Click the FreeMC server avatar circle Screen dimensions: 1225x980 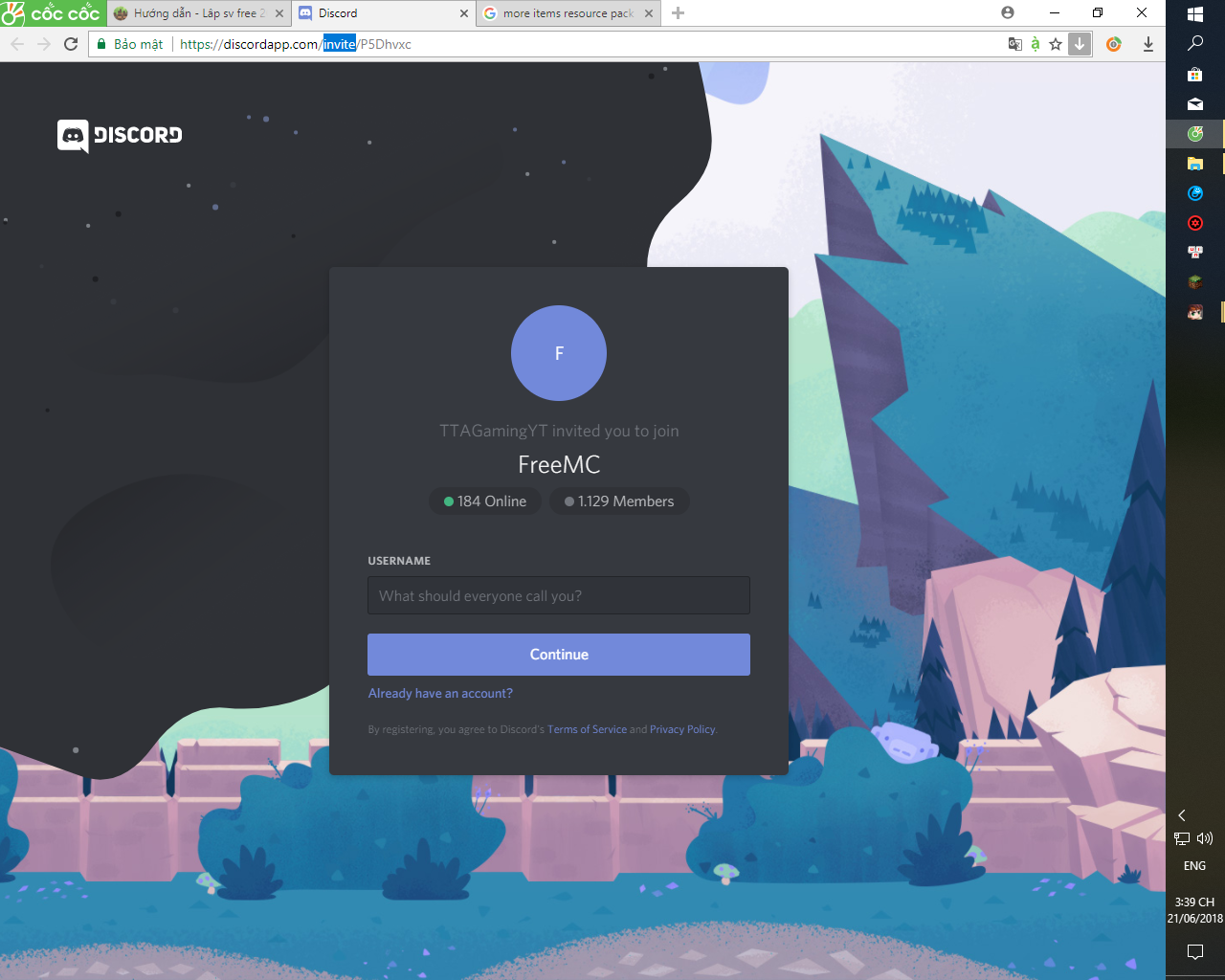point(559,353)
